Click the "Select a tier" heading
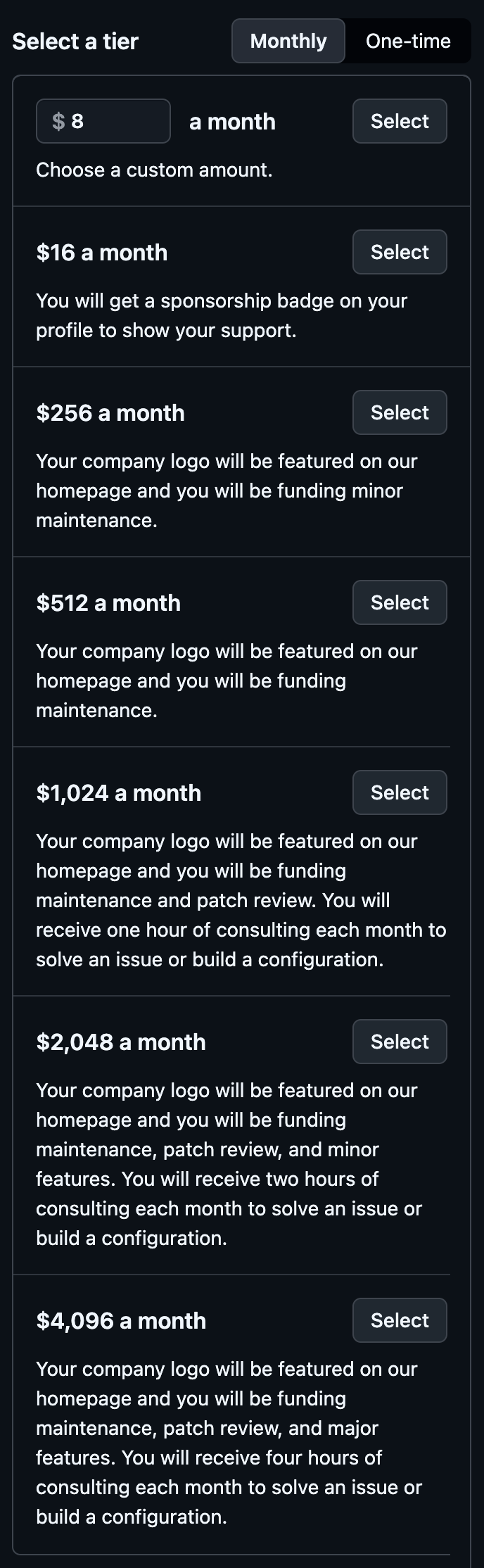Screen dimensions: 484x1568 [x=75, y=42]
